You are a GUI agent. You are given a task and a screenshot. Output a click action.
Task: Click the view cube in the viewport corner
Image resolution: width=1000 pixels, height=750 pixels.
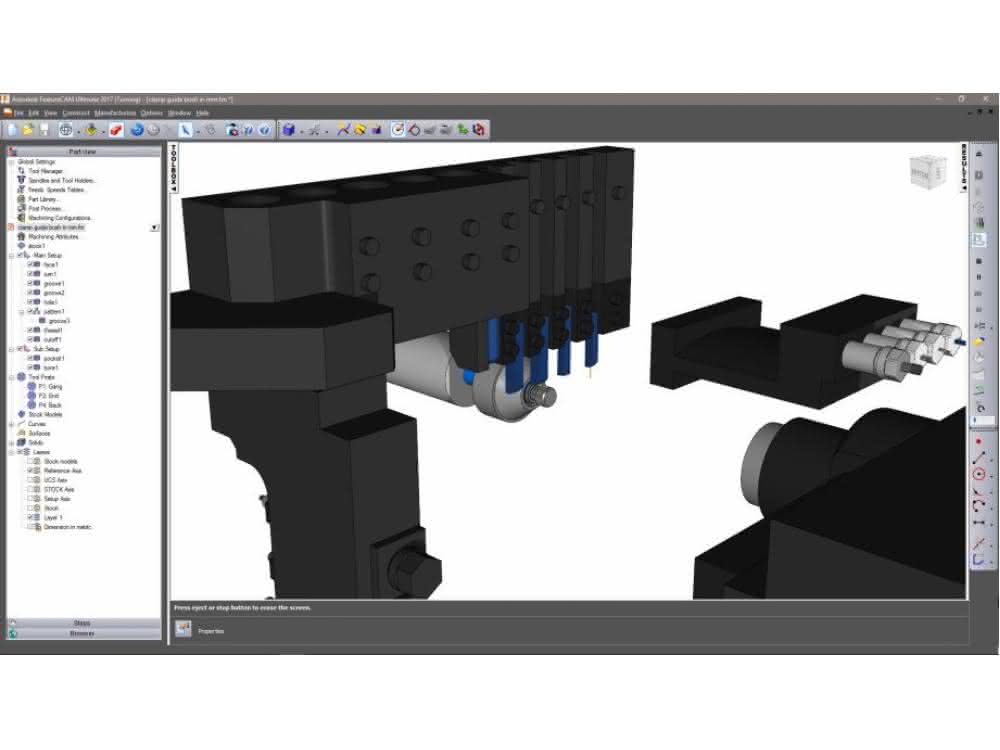[x=927, y=172]
